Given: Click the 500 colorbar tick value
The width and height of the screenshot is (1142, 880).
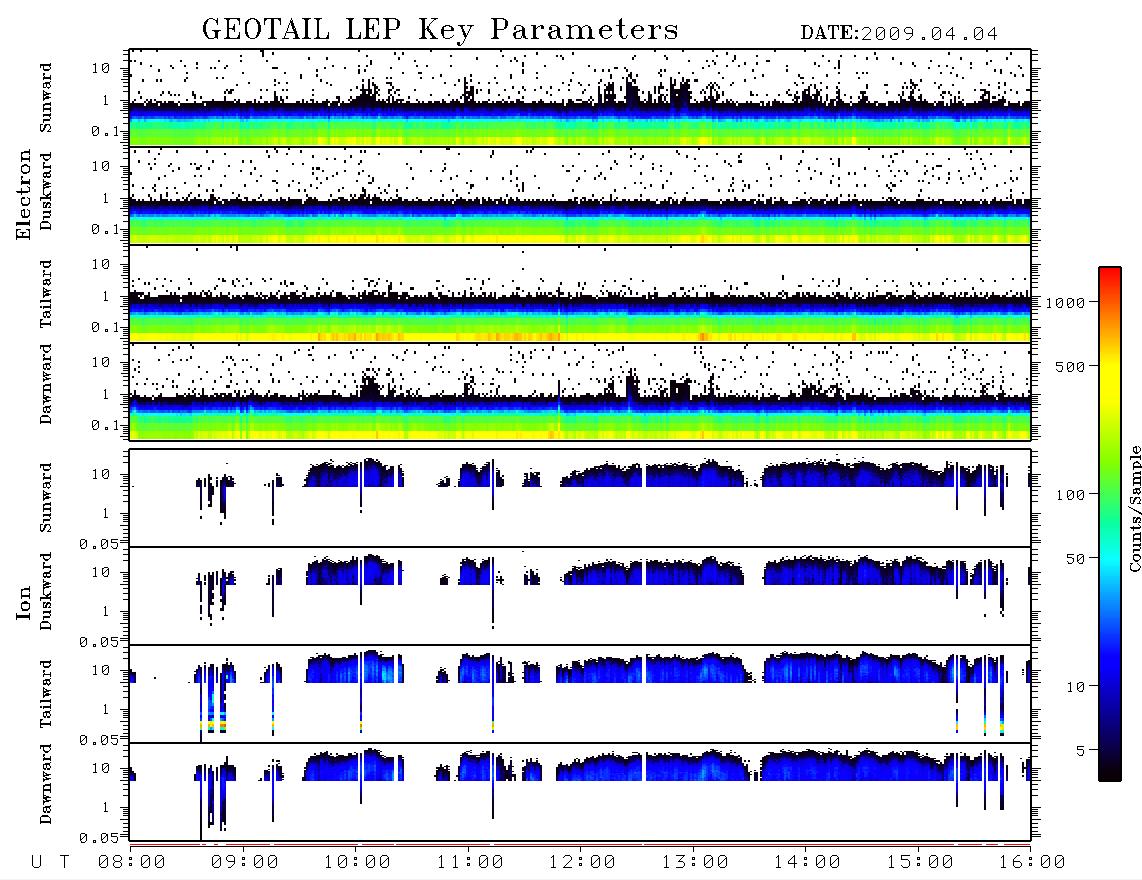Looking at the screenshot, I should coord(1071,367).
